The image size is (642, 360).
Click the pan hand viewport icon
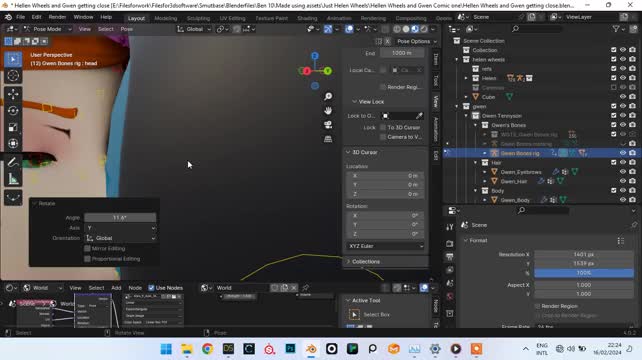328,111
